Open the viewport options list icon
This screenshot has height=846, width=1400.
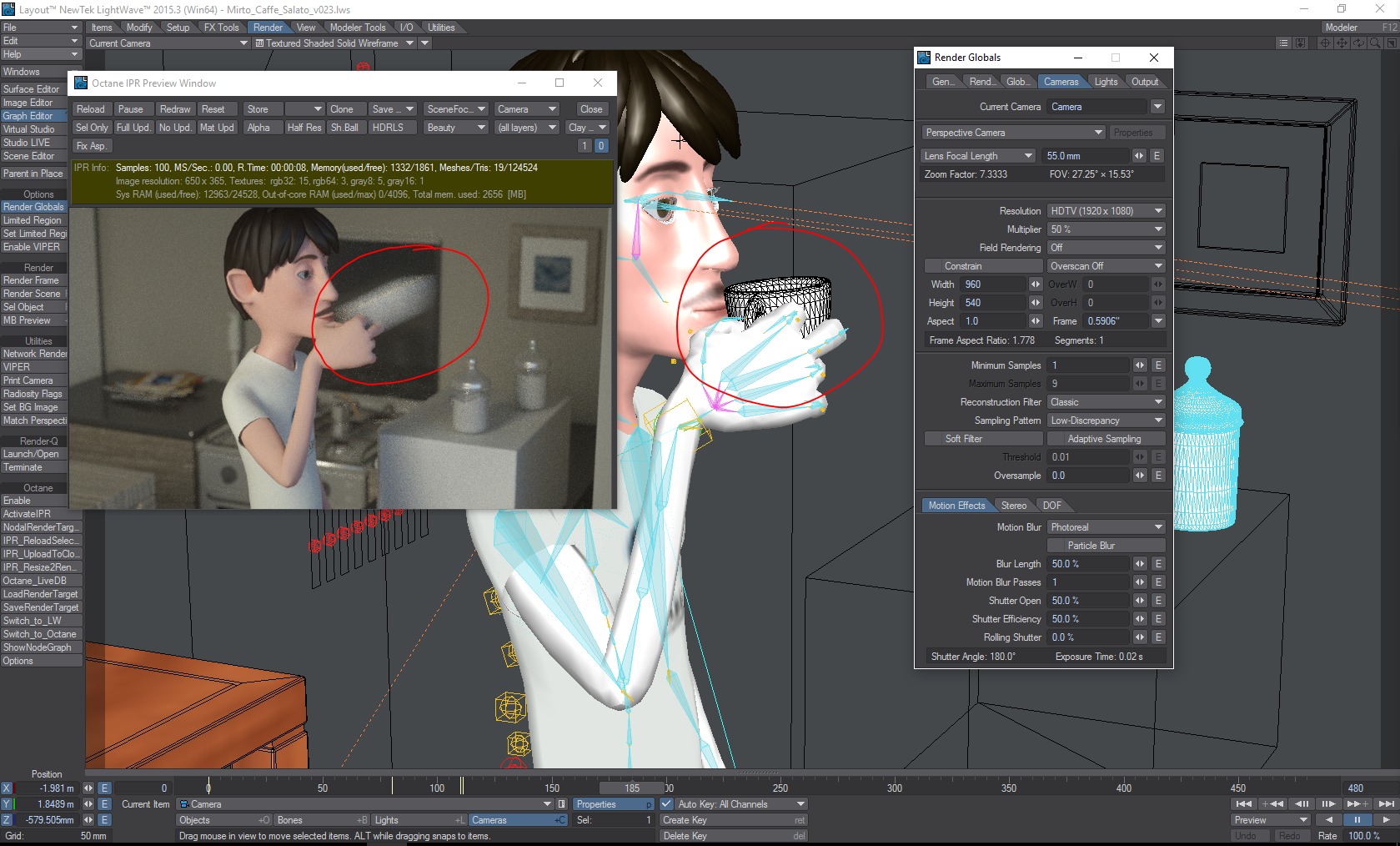point(1284,43)
